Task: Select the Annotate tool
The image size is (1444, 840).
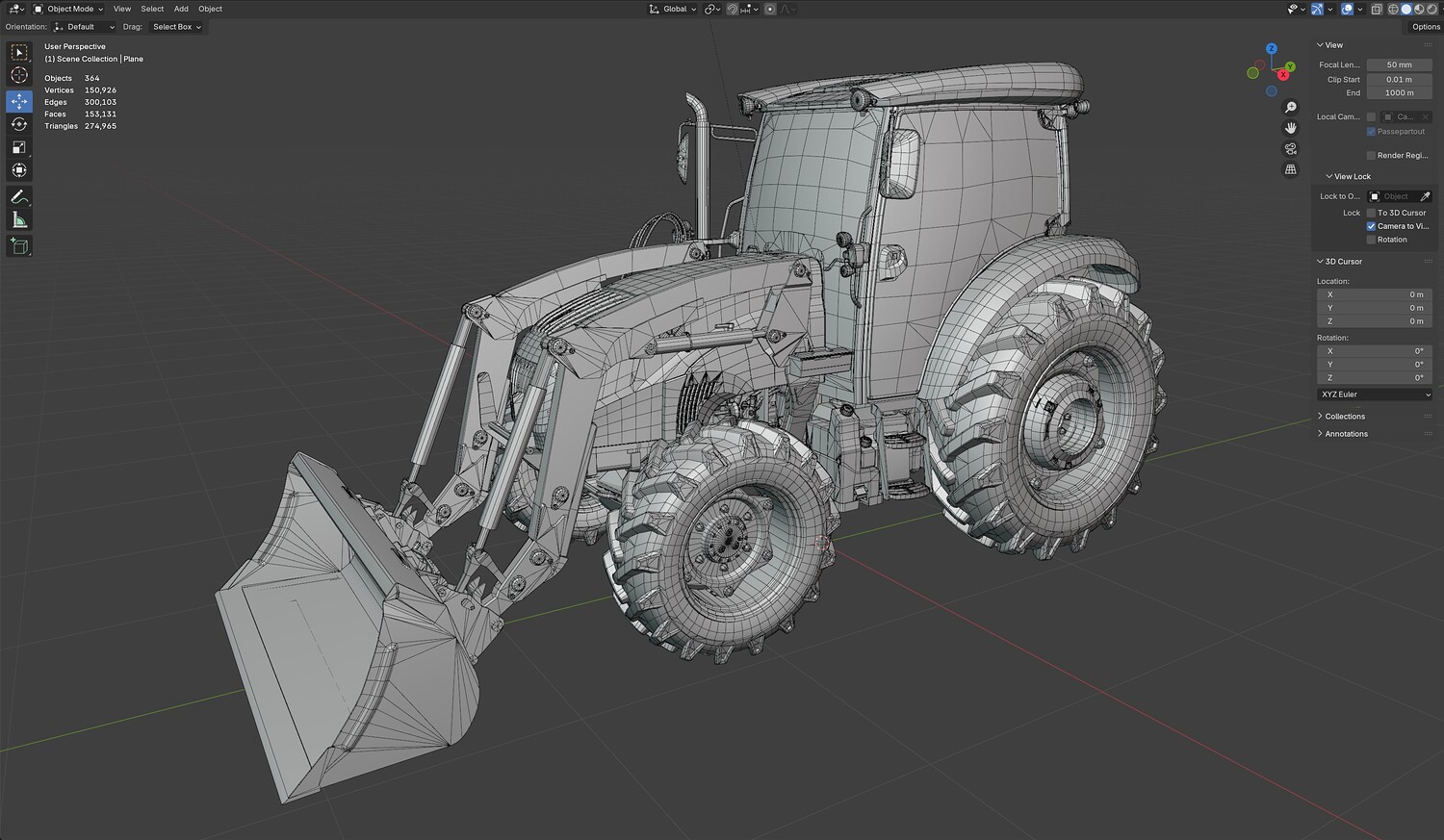Action: (19, 197)
